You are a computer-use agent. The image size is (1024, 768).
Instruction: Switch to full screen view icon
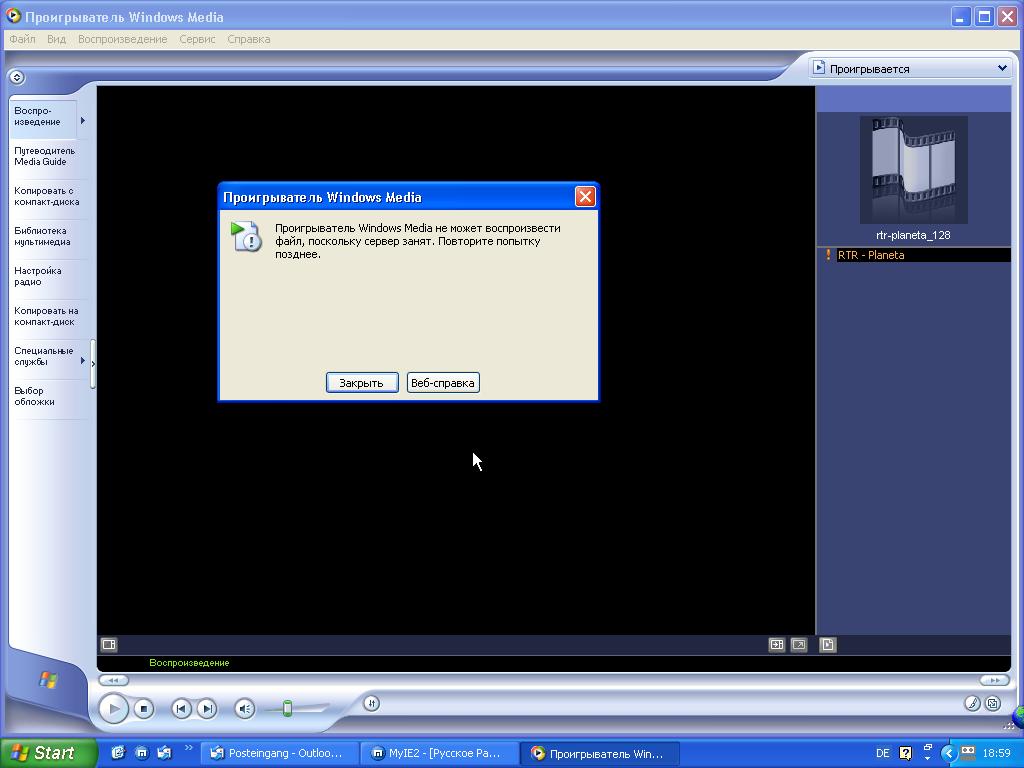(x=799, y=645)
